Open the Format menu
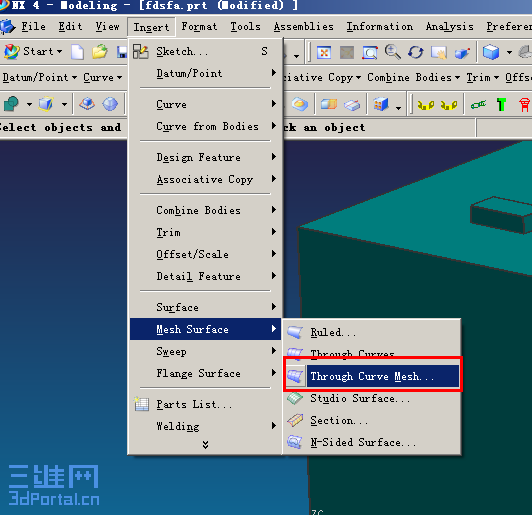 pyautogui.click(x=199, y=26)
